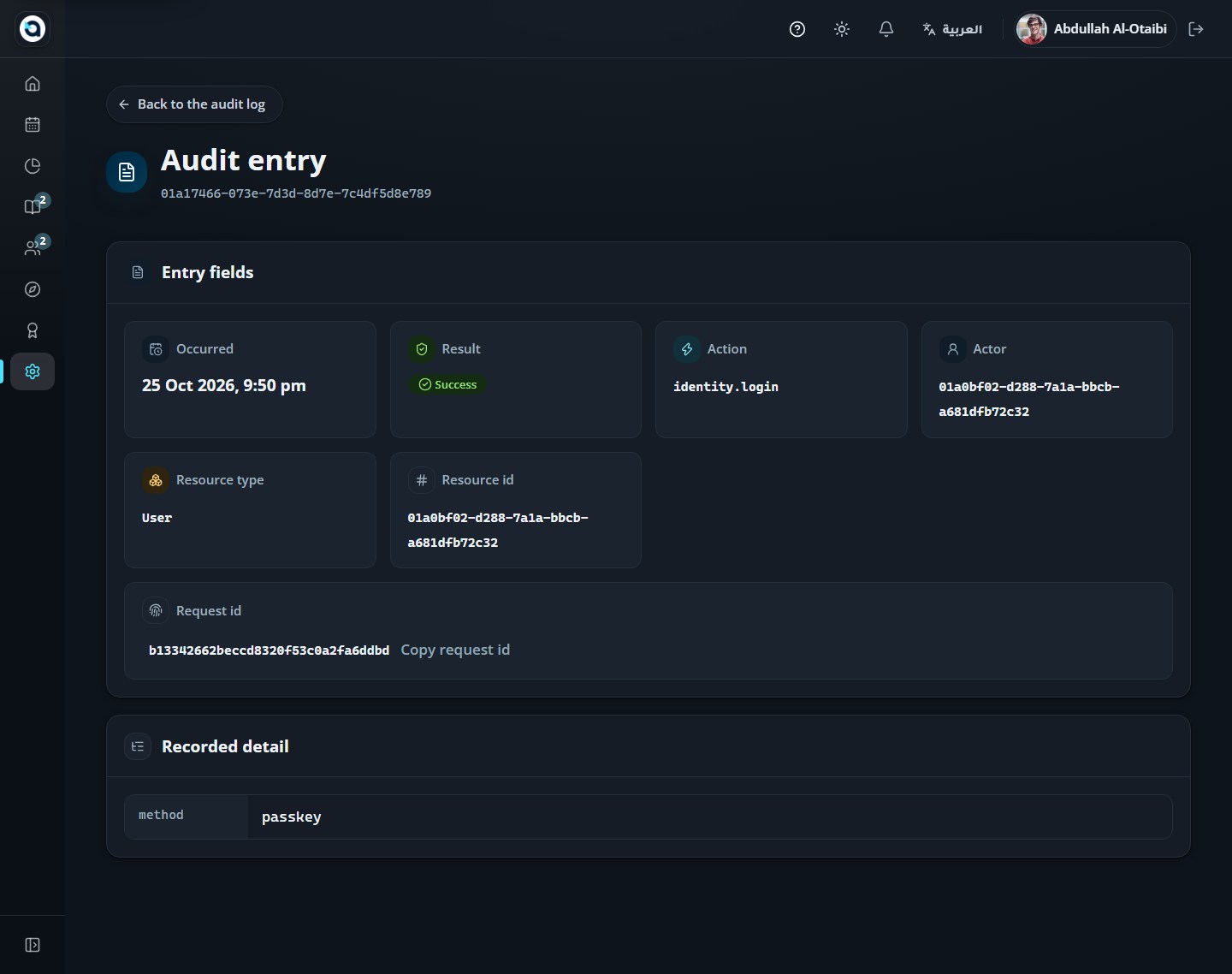Click the request id hash value
Screen dimensions: 1232x974
pos(269,650)
